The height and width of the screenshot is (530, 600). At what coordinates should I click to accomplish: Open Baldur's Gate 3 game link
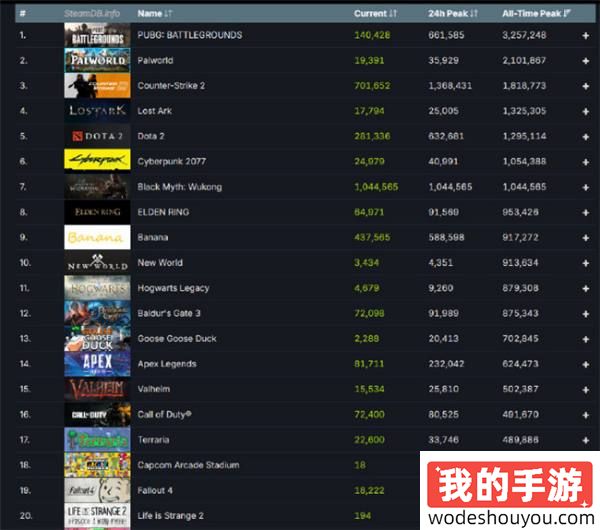coord(169,313)
